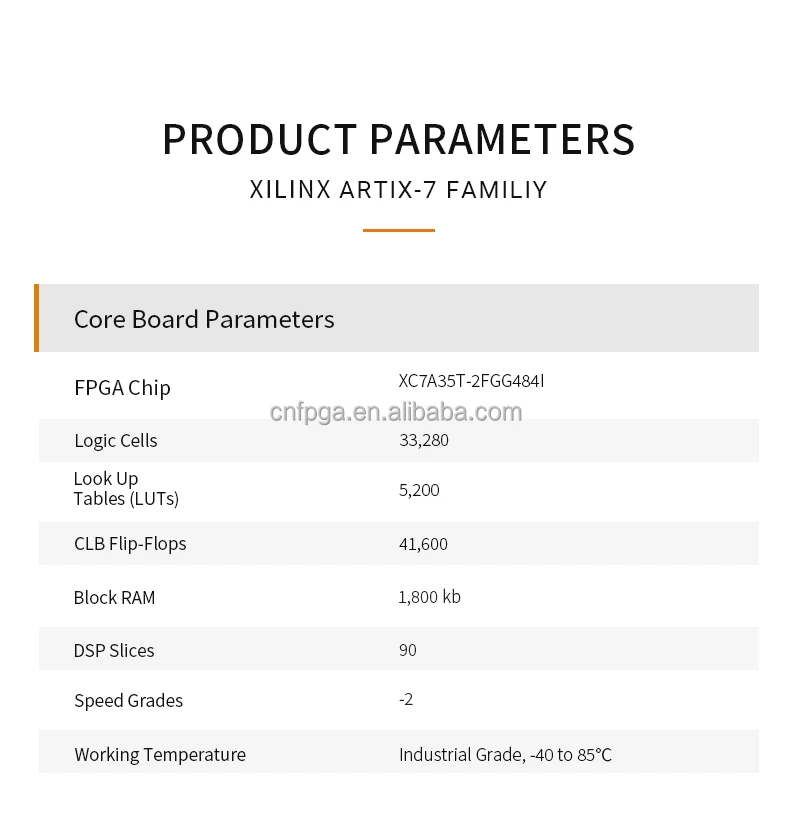Click the DSP Slices row label
This screenshot has height=826, width=790.
pyautogui.click(x=114, y=651)
